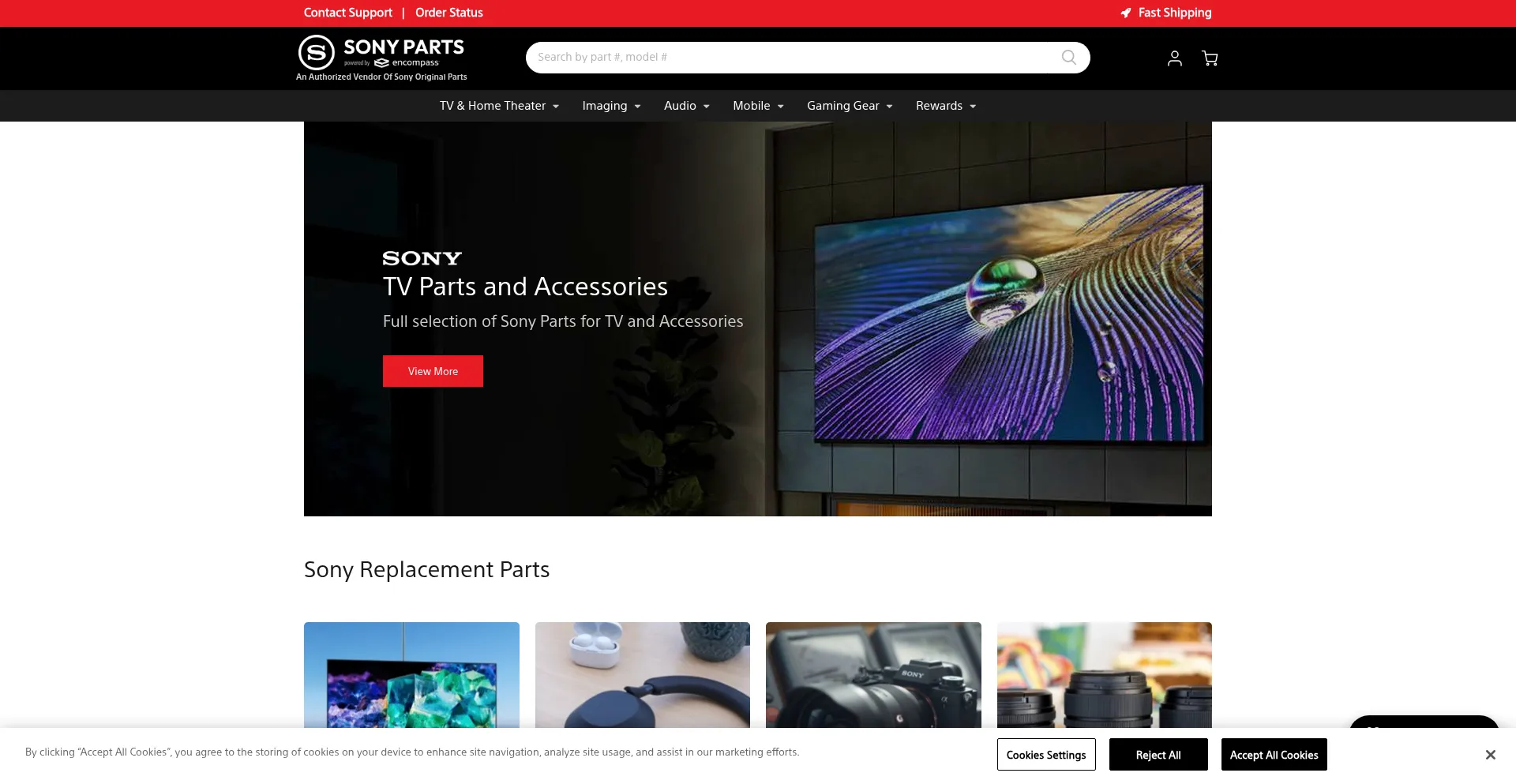Click the Fast Shipping airplane icon
The height and width of the screenshot is (784, 1516).
[1124, 13]
